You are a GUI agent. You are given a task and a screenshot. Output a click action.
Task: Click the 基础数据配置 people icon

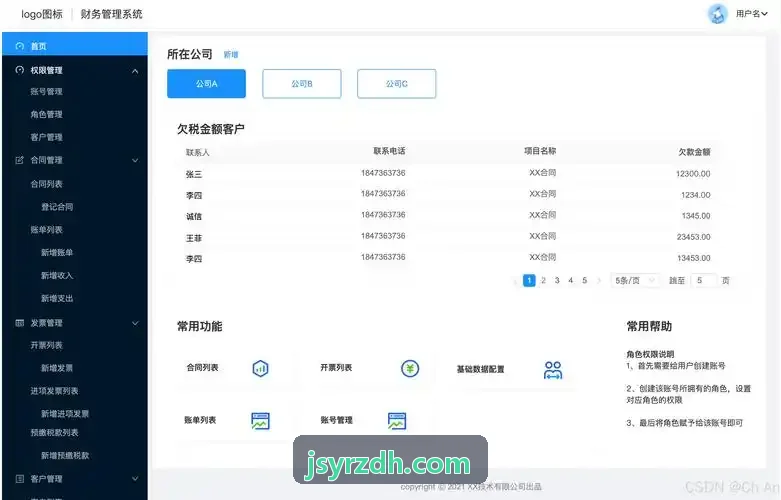click(553, 370)
